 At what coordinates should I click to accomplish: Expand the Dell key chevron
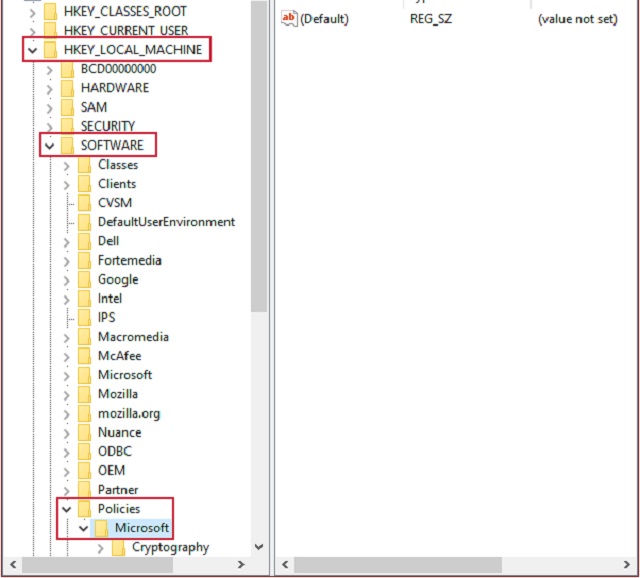(x=67, y=242)
